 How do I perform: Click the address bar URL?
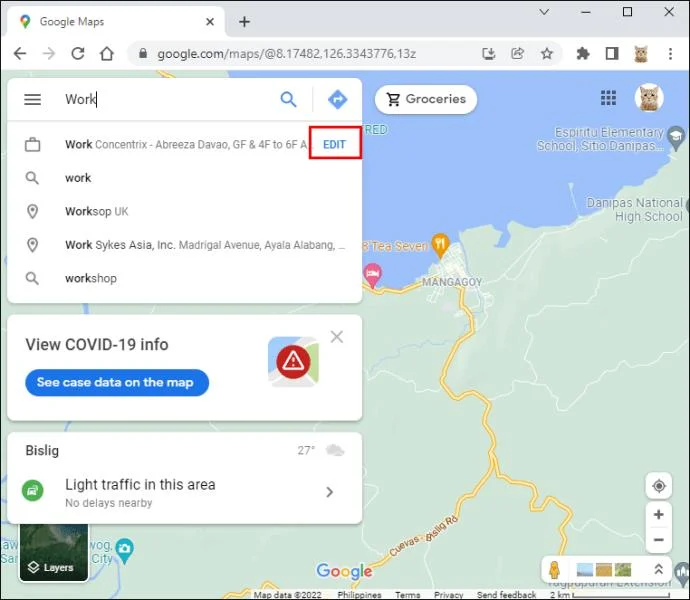[x=286, y=54]
